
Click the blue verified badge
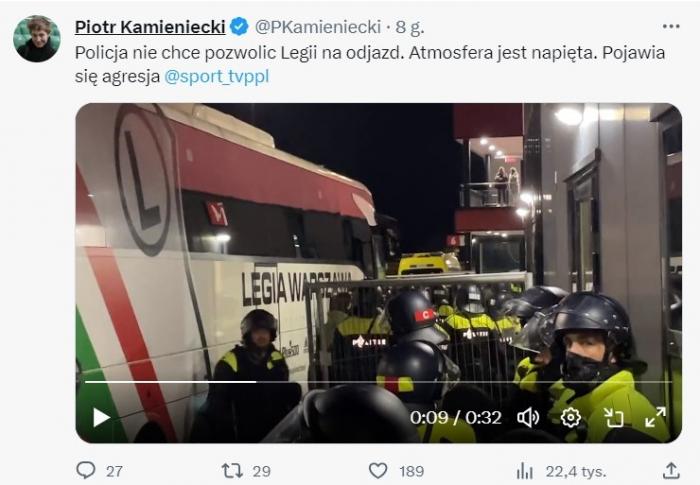pos(239,27)
